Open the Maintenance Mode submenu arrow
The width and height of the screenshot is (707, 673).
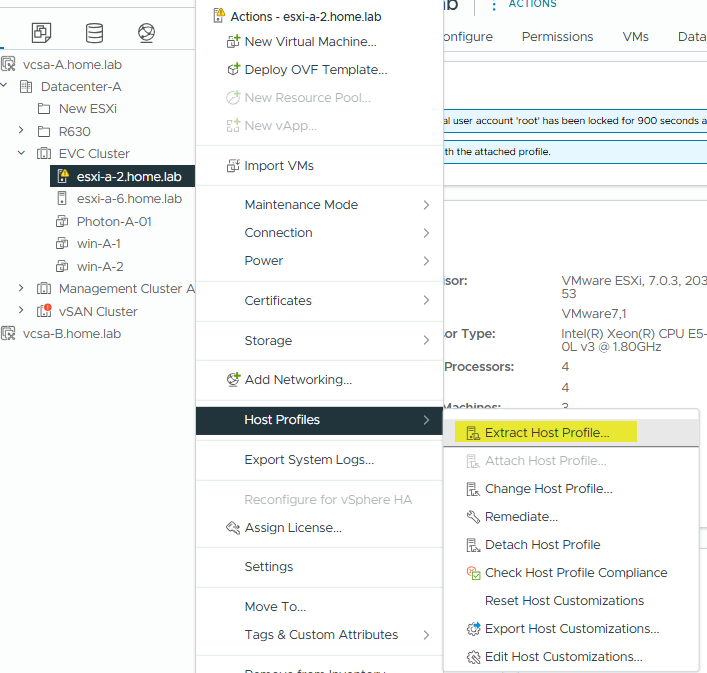(x=426, y=205)
